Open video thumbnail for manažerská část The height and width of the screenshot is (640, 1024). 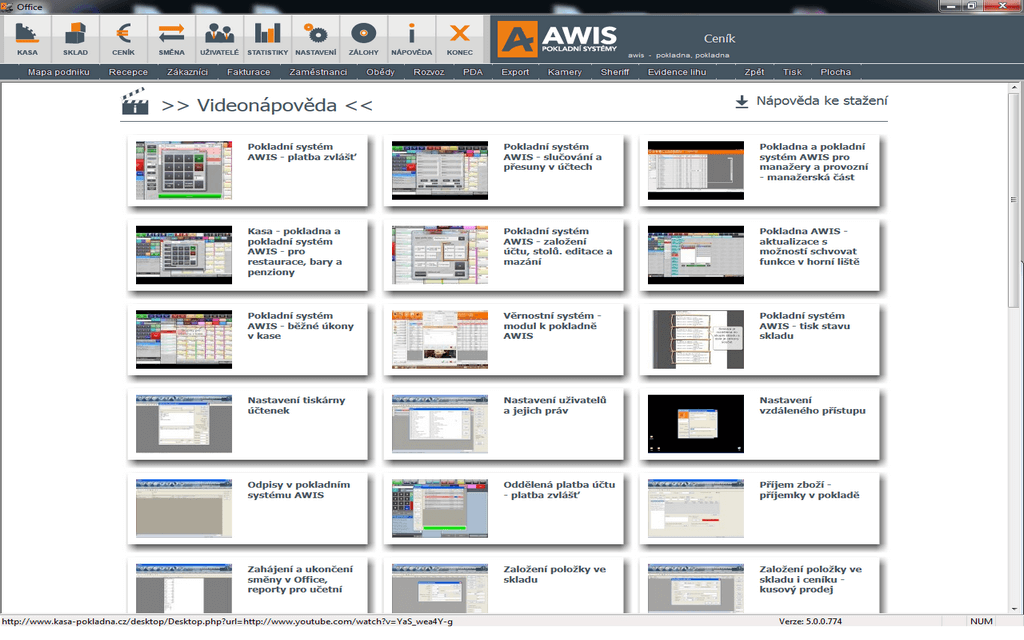click(696, 170)
